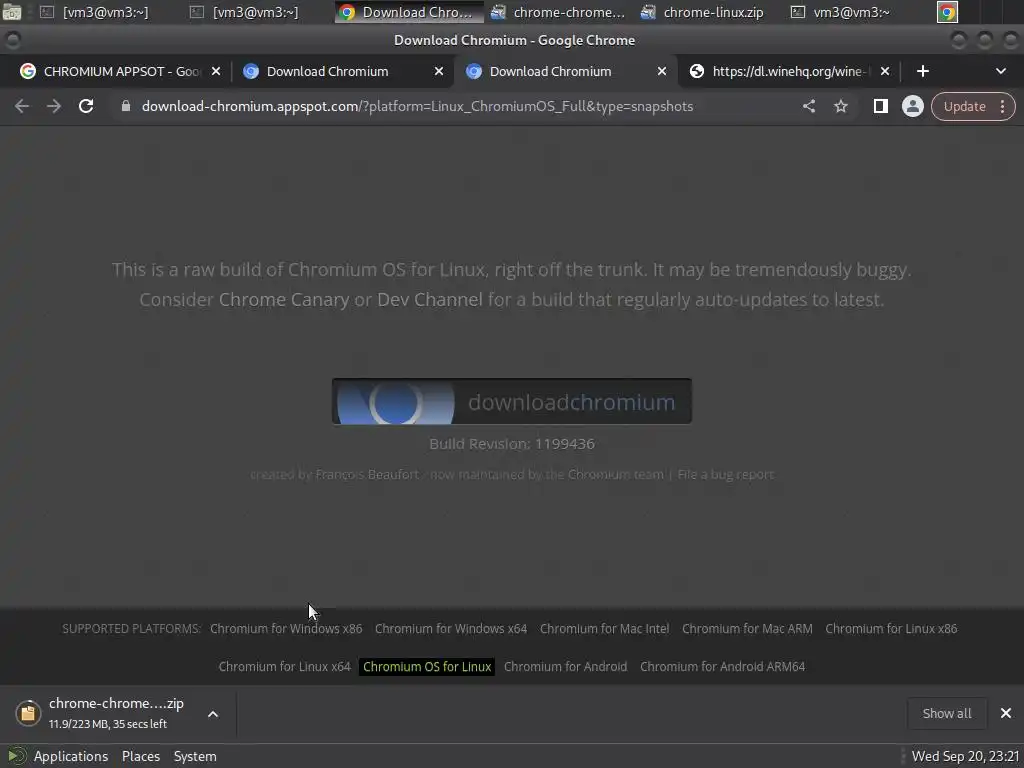Expand options for chrome-chrome zip download
The image size is (1024, 768).
tap(213, 714)
